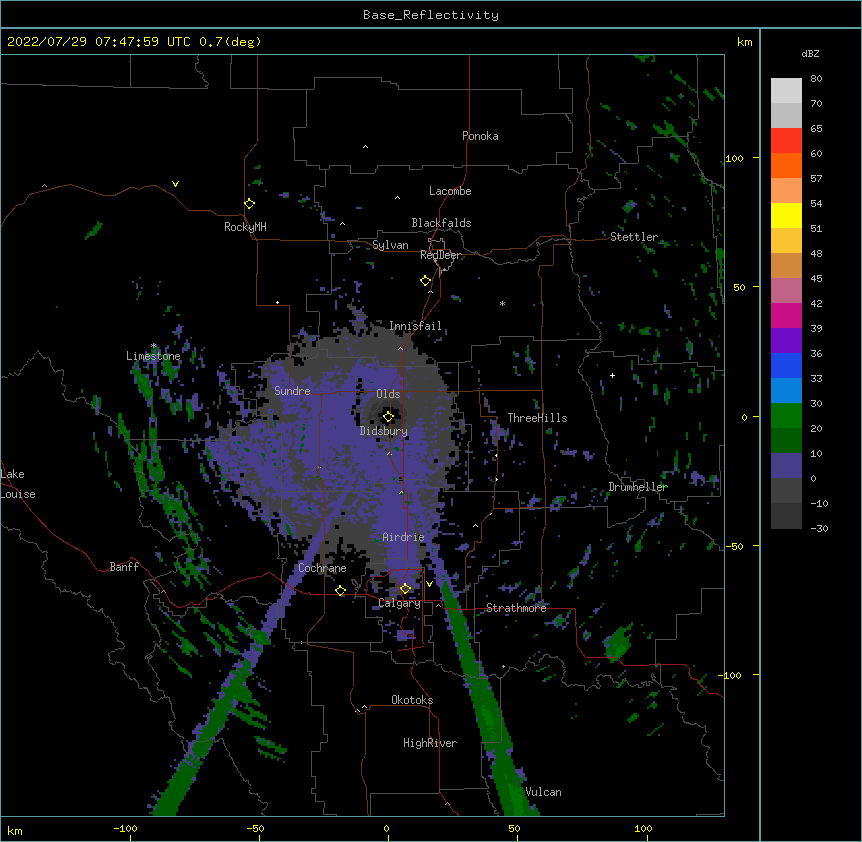Click the light gray top swatch of legend
The width and height of the screenshot is (862, 842).
point(786,91)
